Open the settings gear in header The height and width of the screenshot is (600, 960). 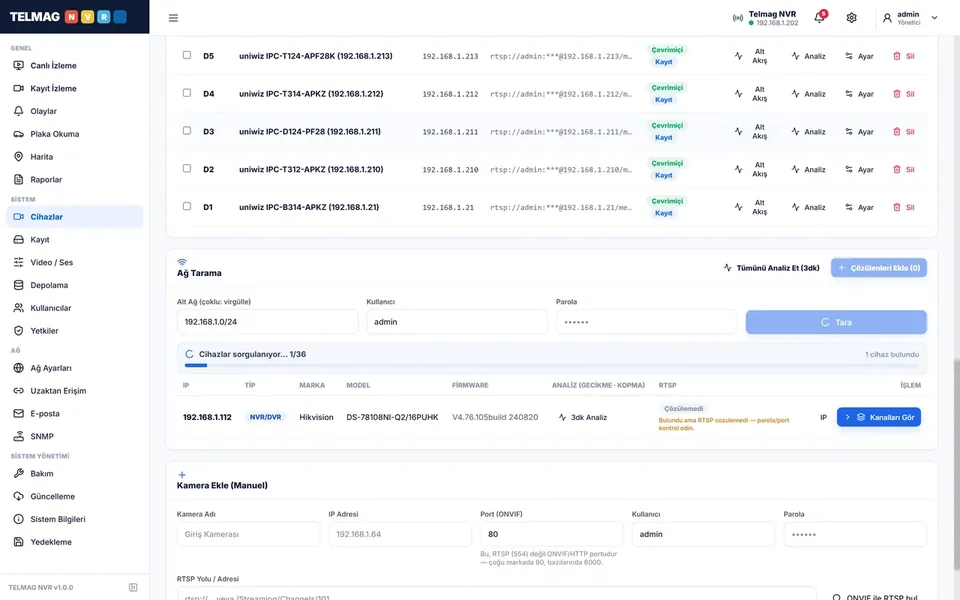click(x=851, y=18)
